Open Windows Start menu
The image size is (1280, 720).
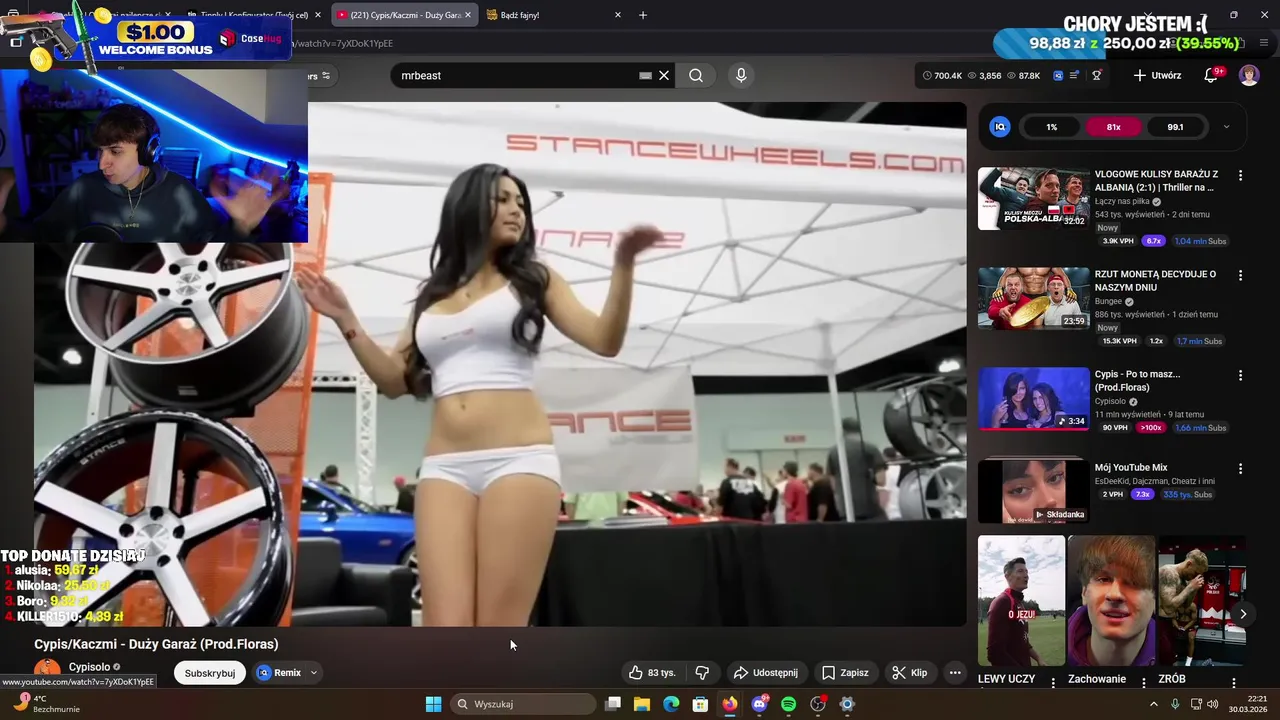[x=433, y=704]
